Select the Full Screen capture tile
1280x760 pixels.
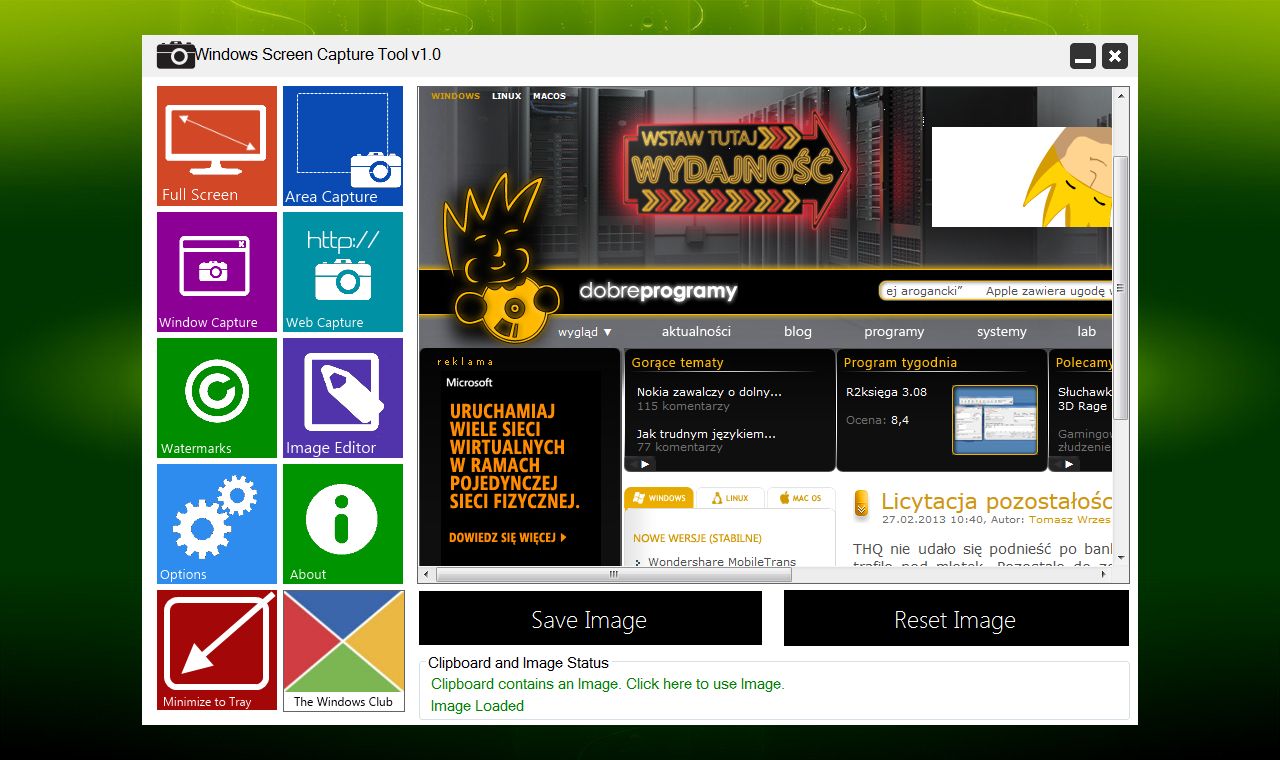pyautogui.click(x=217, y=146)
